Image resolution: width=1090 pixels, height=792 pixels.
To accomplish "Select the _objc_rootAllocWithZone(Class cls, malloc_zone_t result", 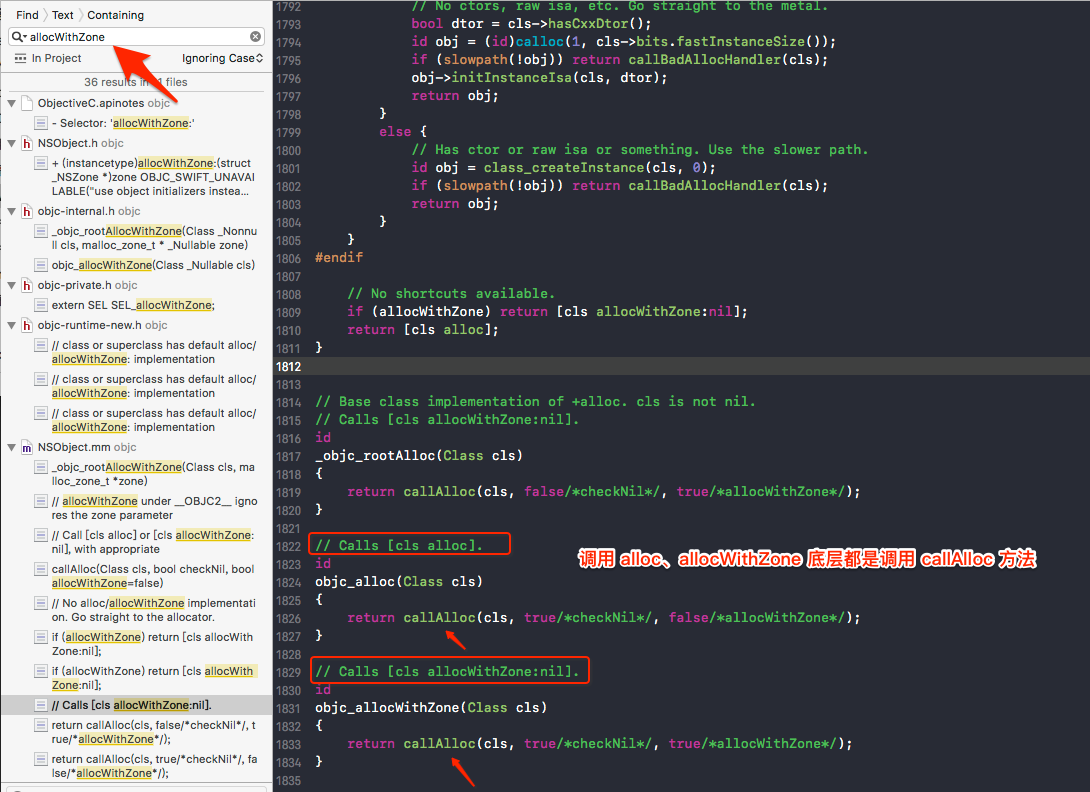I will (x=153, y=474).
